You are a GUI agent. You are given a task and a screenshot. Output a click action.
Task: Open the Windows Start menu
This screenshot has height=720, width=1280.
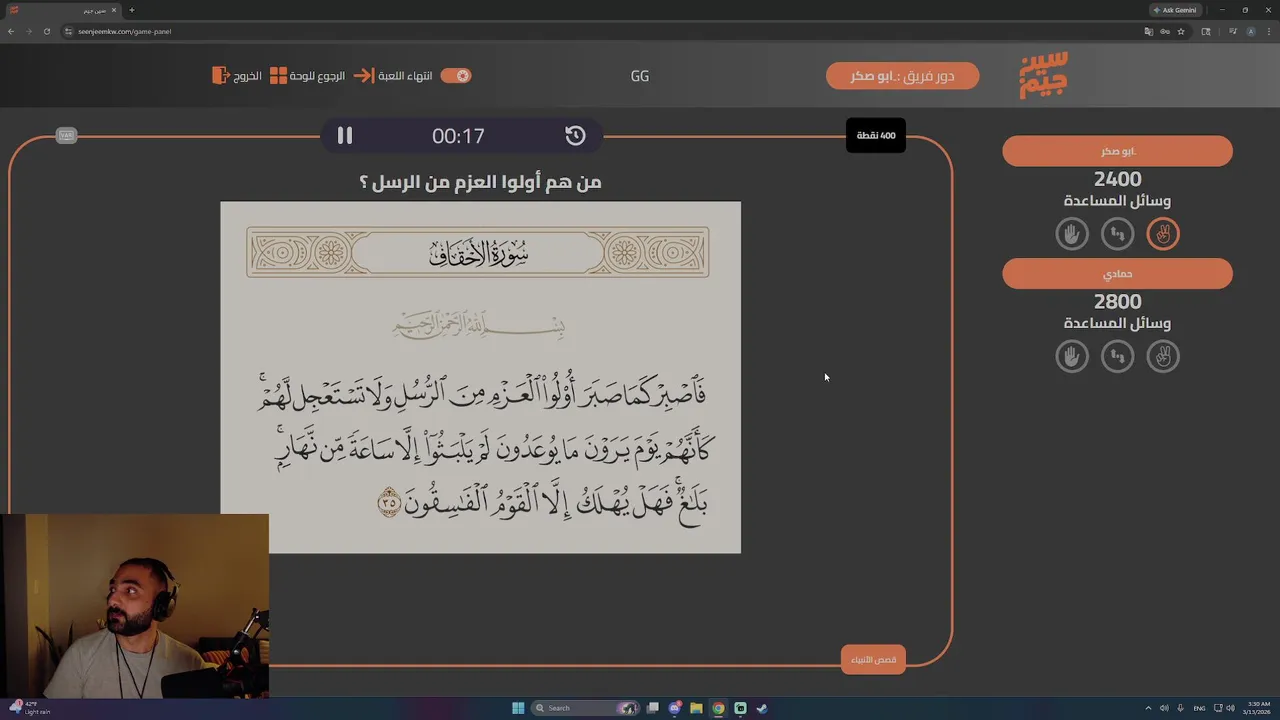click(x=518, y=708)
